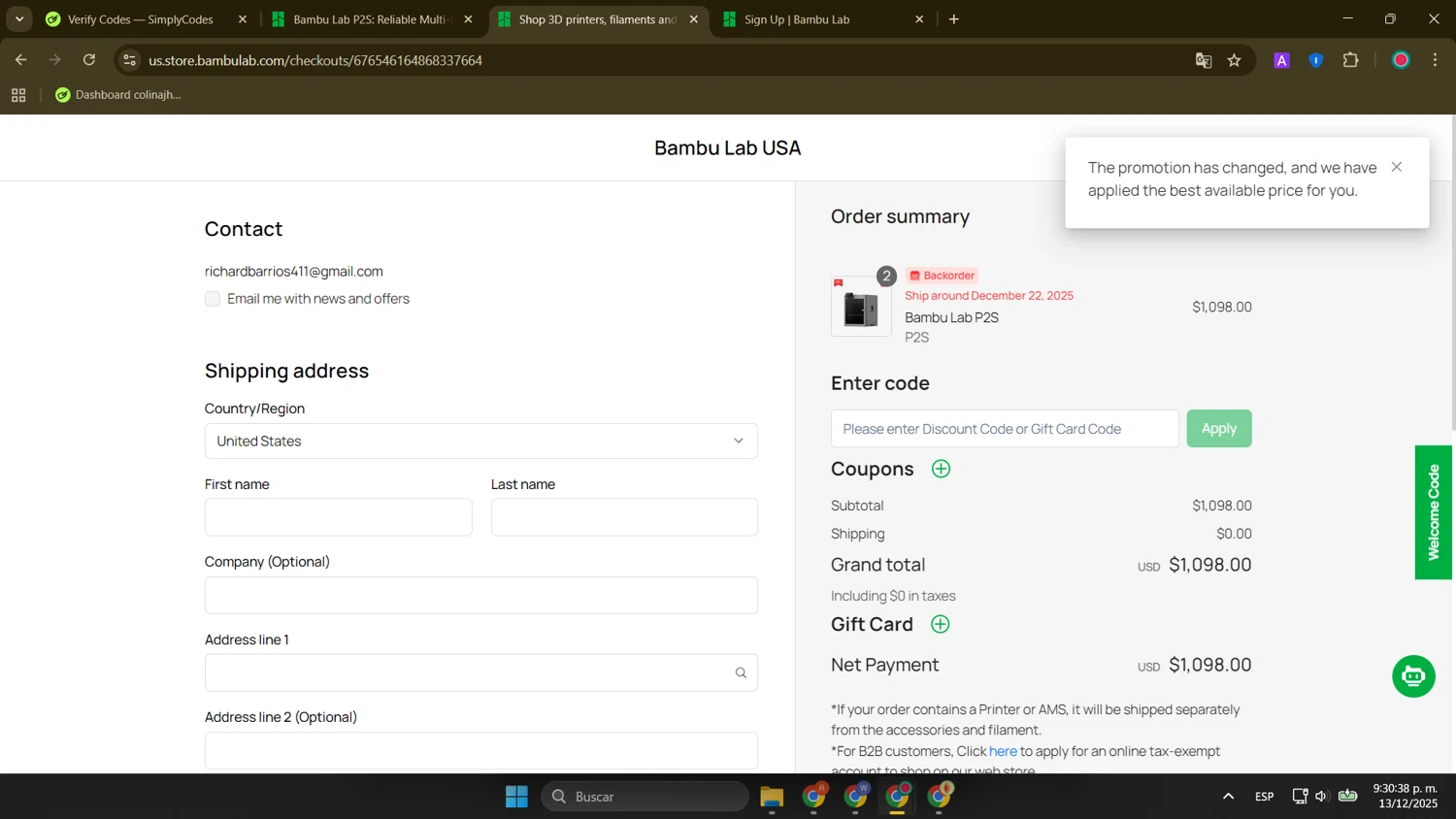Open the second Chrome icon on taskbar

point(855,797)
